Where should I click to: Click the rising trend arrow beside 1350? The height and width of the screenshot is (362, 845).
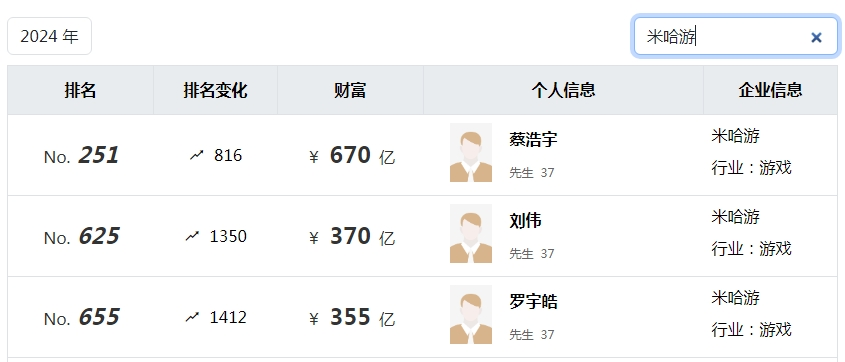coord(192,236)
